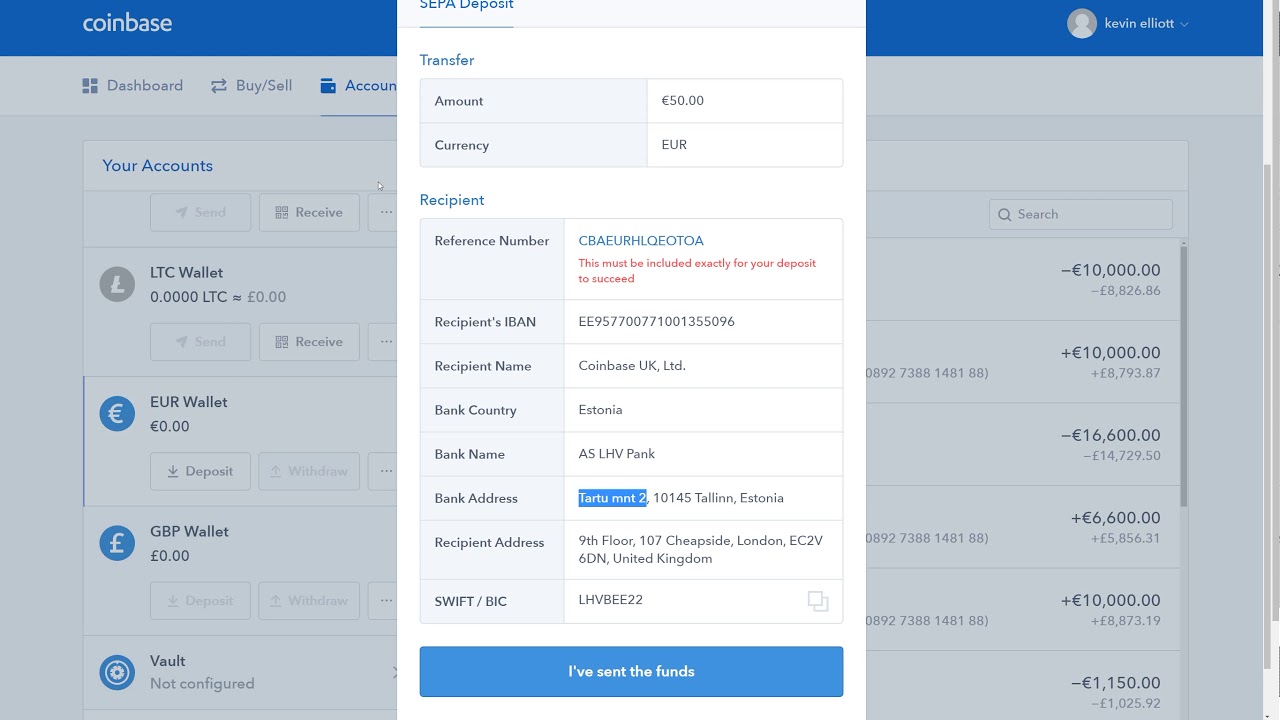Click the GBP Wallet pound icon

tap(117, 543)
